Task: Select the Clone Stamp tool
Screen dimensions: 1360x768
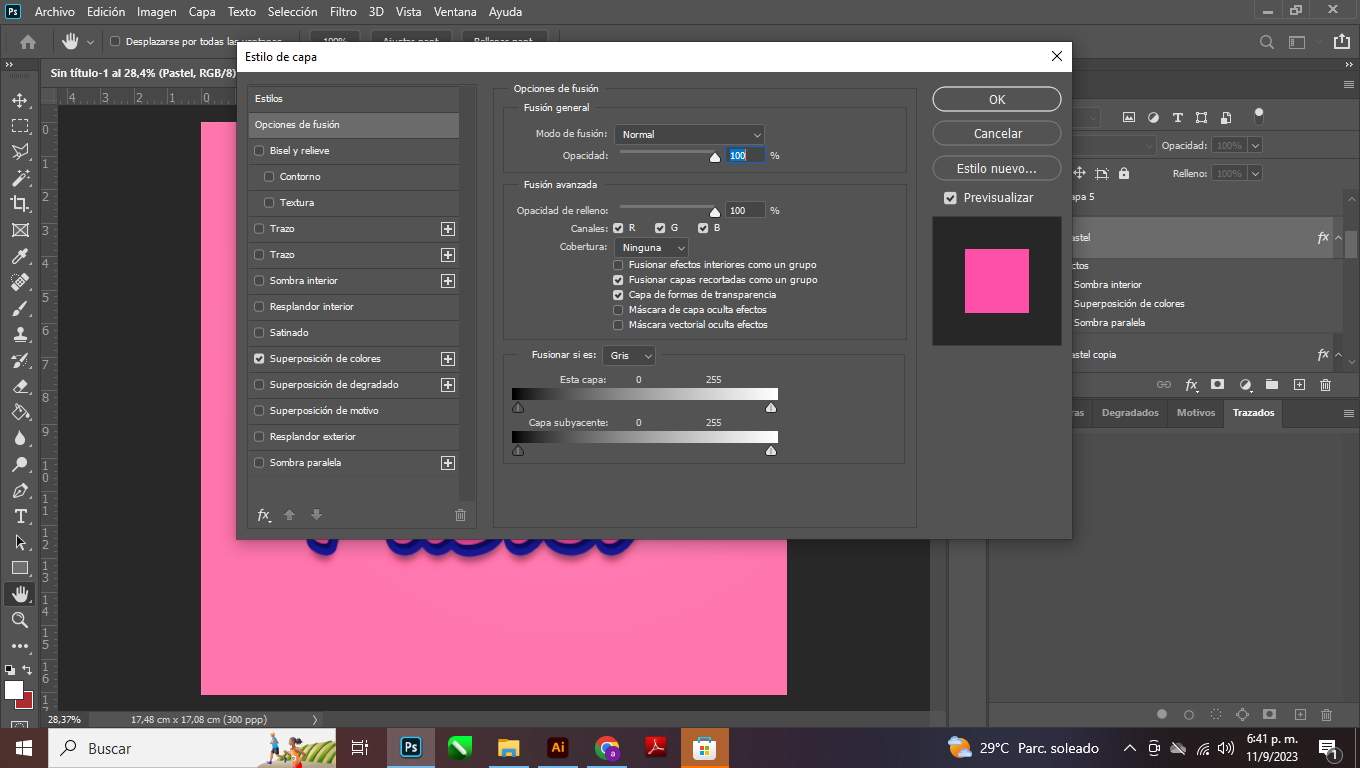Action: 20,334
